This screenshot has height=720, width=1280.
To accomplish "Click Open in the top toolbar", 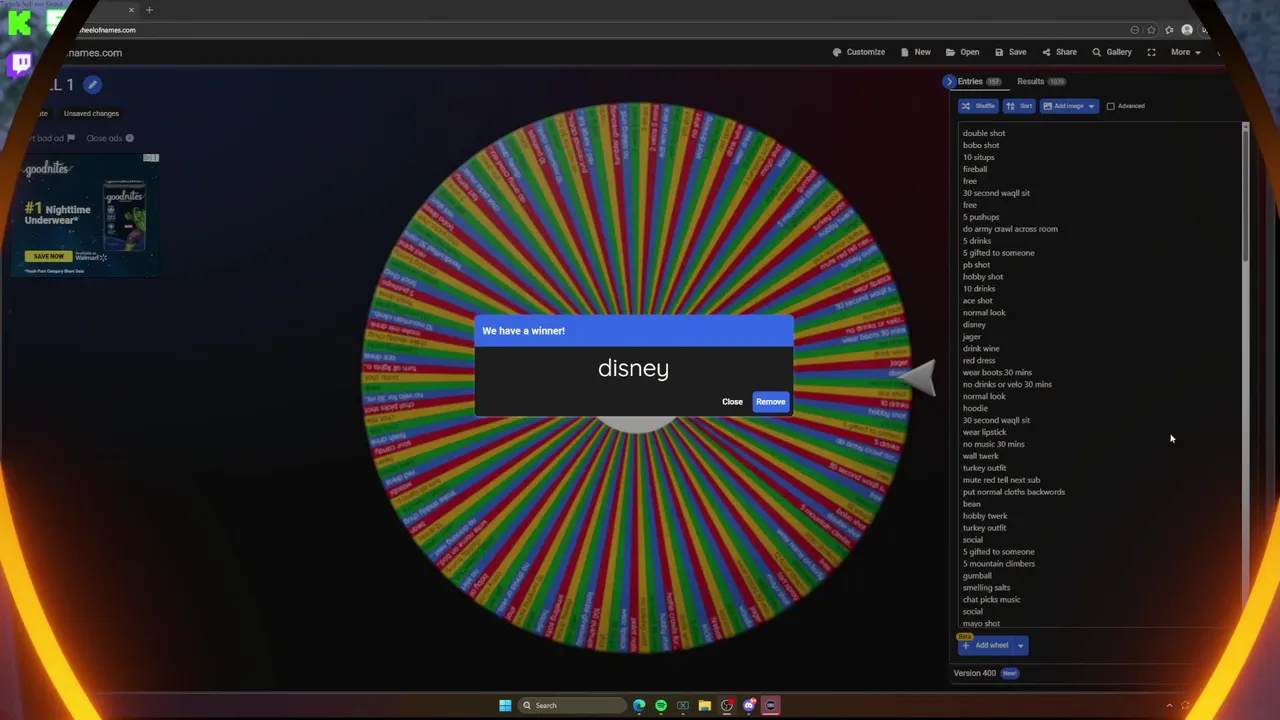I will [x=963, y=52].
